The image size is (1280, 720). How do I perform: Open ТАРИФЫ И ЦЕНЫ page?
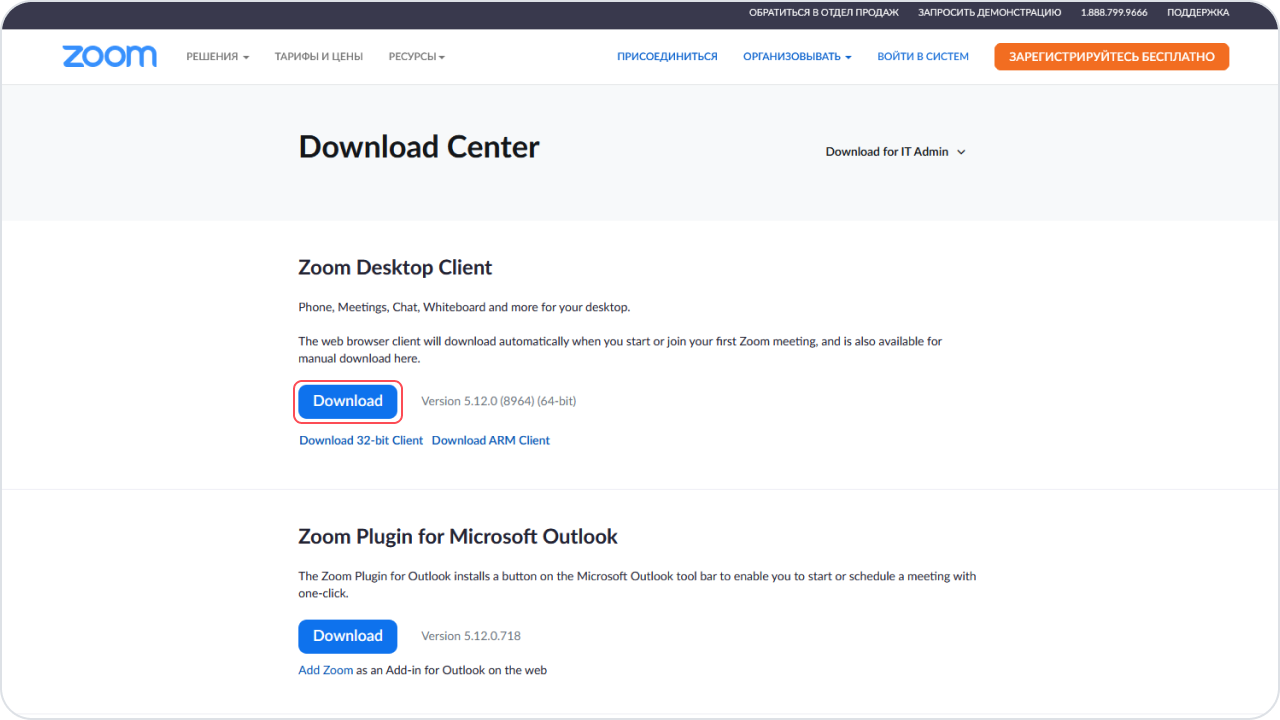[319, 57]
